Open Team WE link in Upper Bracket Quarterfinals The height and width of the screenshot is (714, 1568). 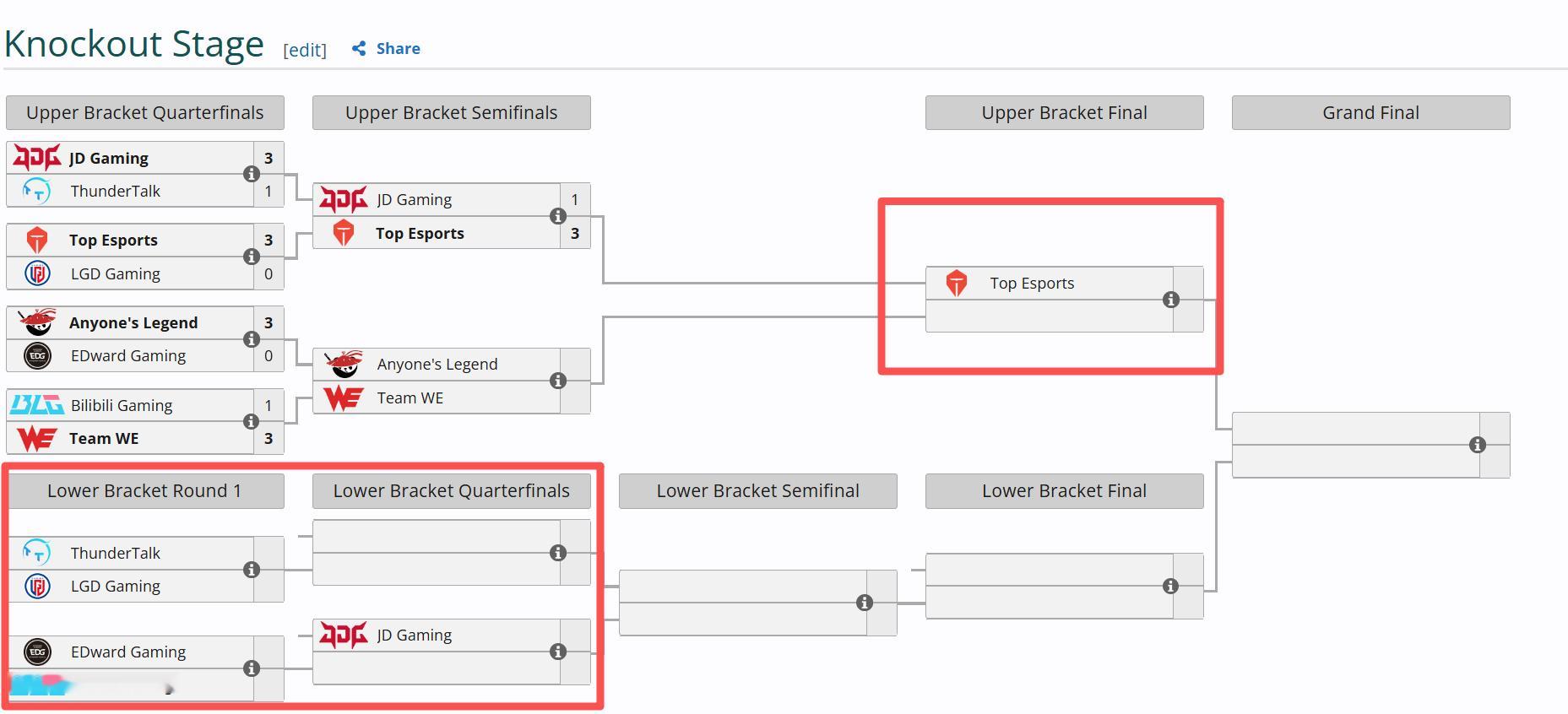(104, 438)
